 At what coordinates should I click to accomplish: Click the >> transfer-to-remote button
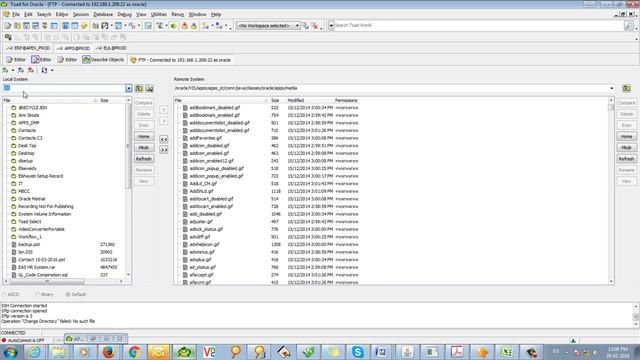(164, 150)
